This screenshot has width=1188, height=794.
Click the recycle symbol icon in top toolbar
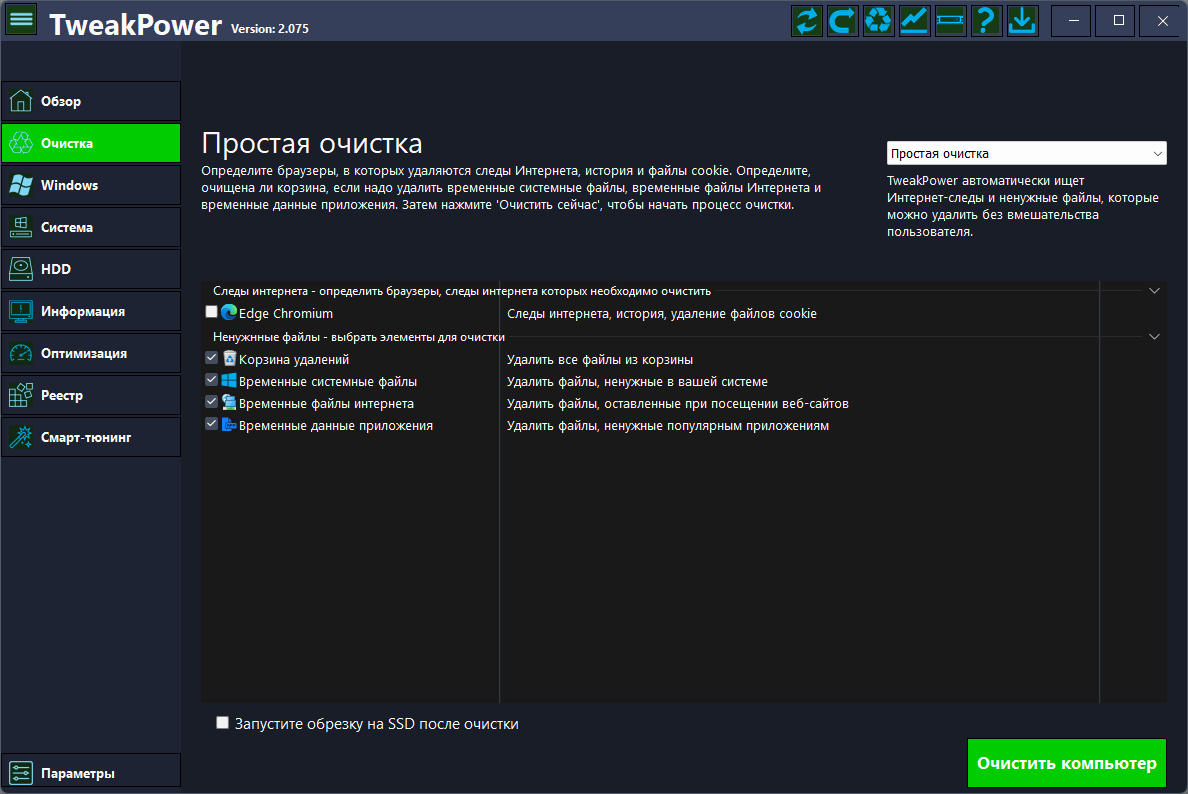(878, 20)
